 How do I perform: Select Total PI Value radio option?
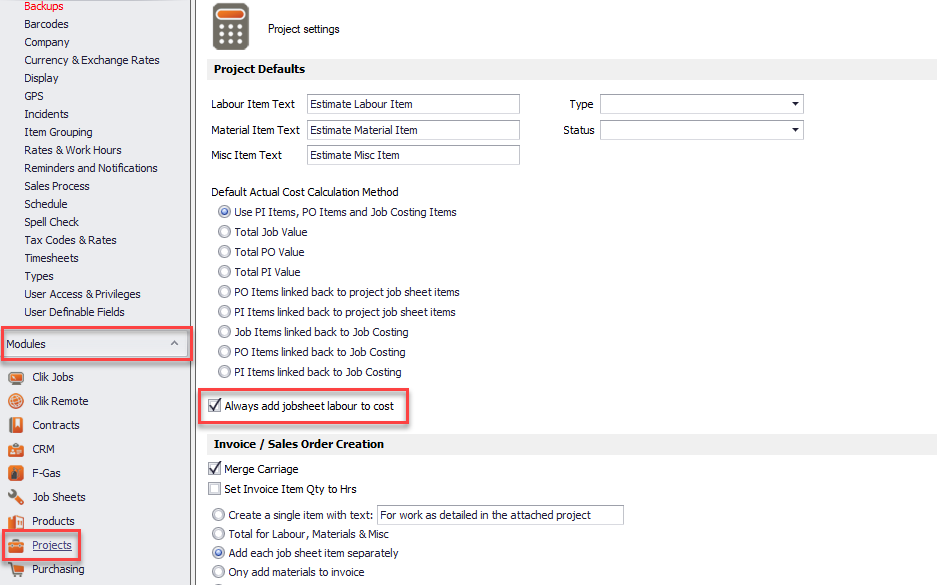[224, 272]
